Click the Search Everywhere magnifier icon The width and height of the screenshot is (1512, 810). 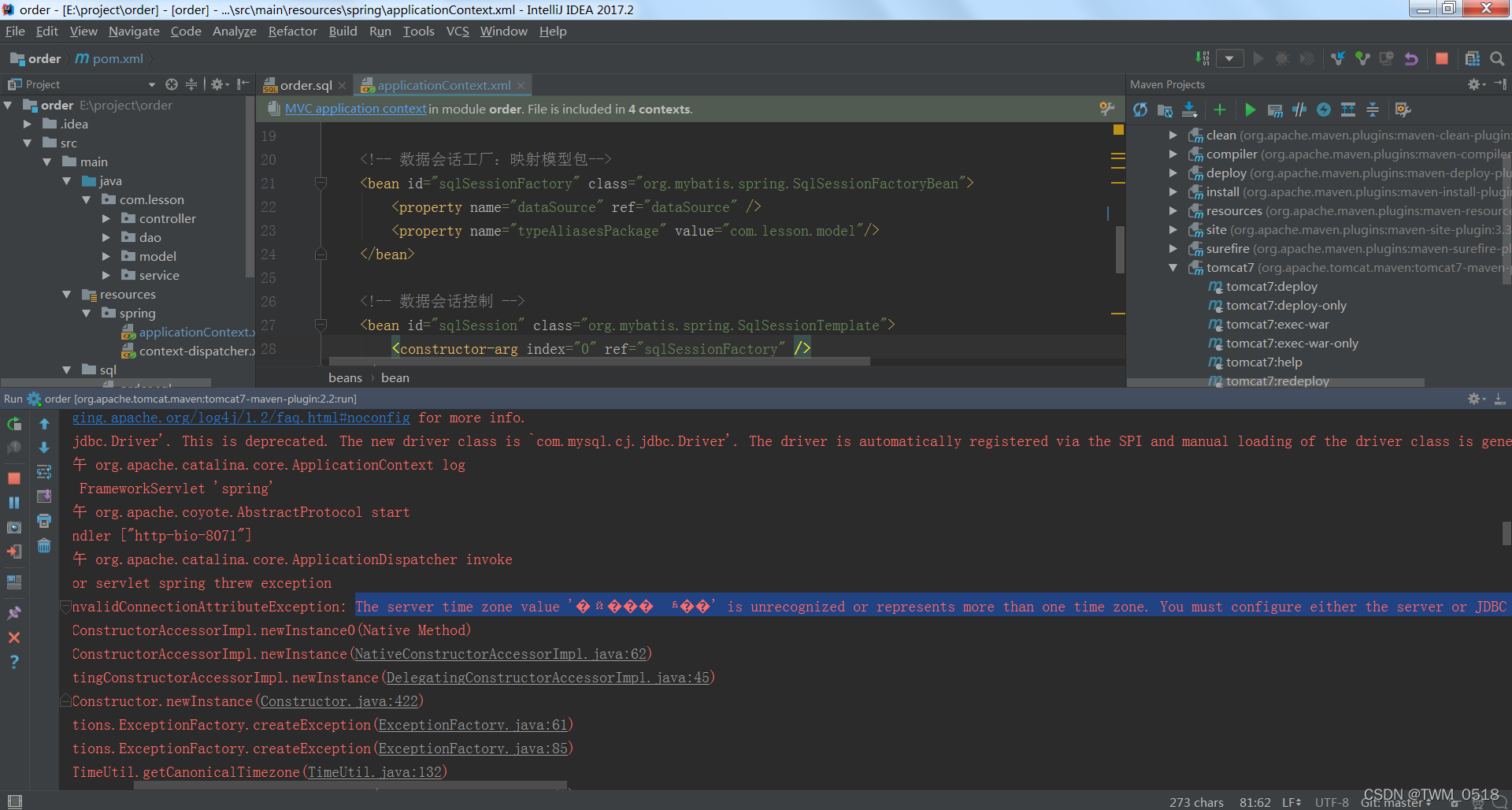[x=1497, y=58]
